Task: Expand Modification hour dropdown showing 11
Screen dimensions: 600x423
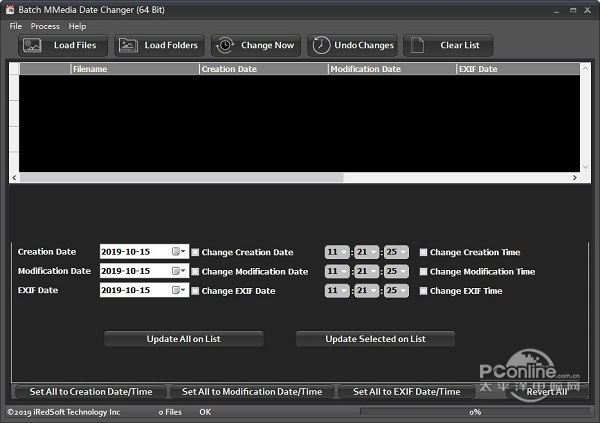Action: tap(337, 271)
